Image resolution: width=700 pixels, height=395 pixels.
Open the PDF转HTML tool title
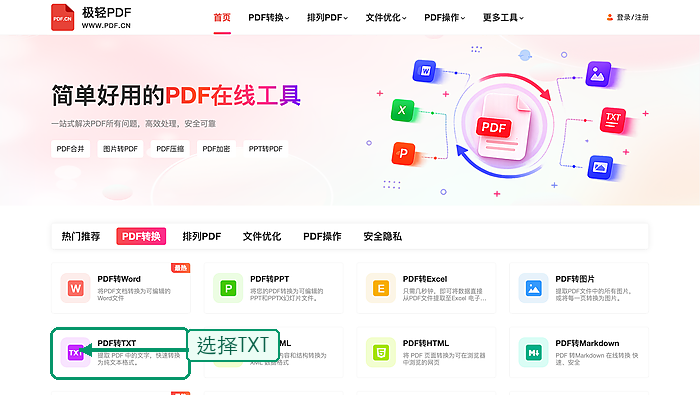[426, 343]
